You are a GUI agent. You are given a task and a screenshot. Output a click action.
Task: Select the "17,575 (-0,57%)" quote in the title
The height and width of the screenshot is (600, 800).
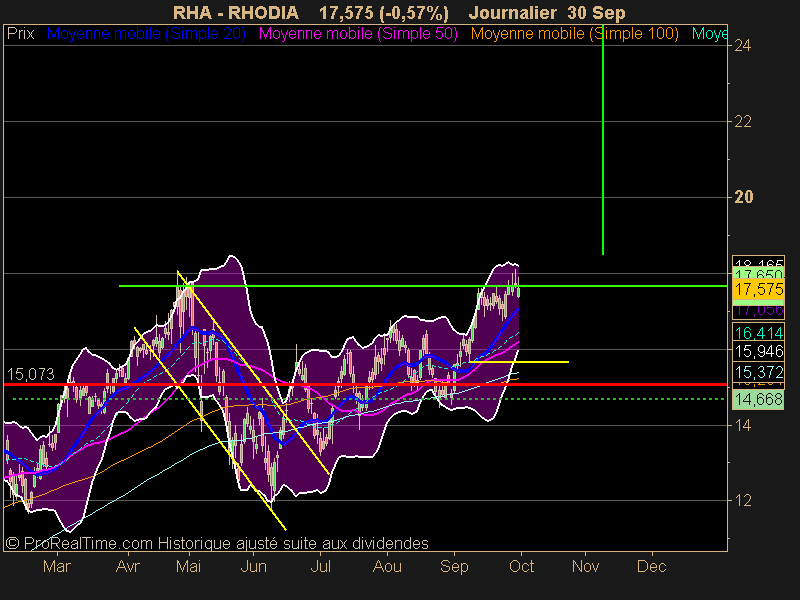point(384,12)
